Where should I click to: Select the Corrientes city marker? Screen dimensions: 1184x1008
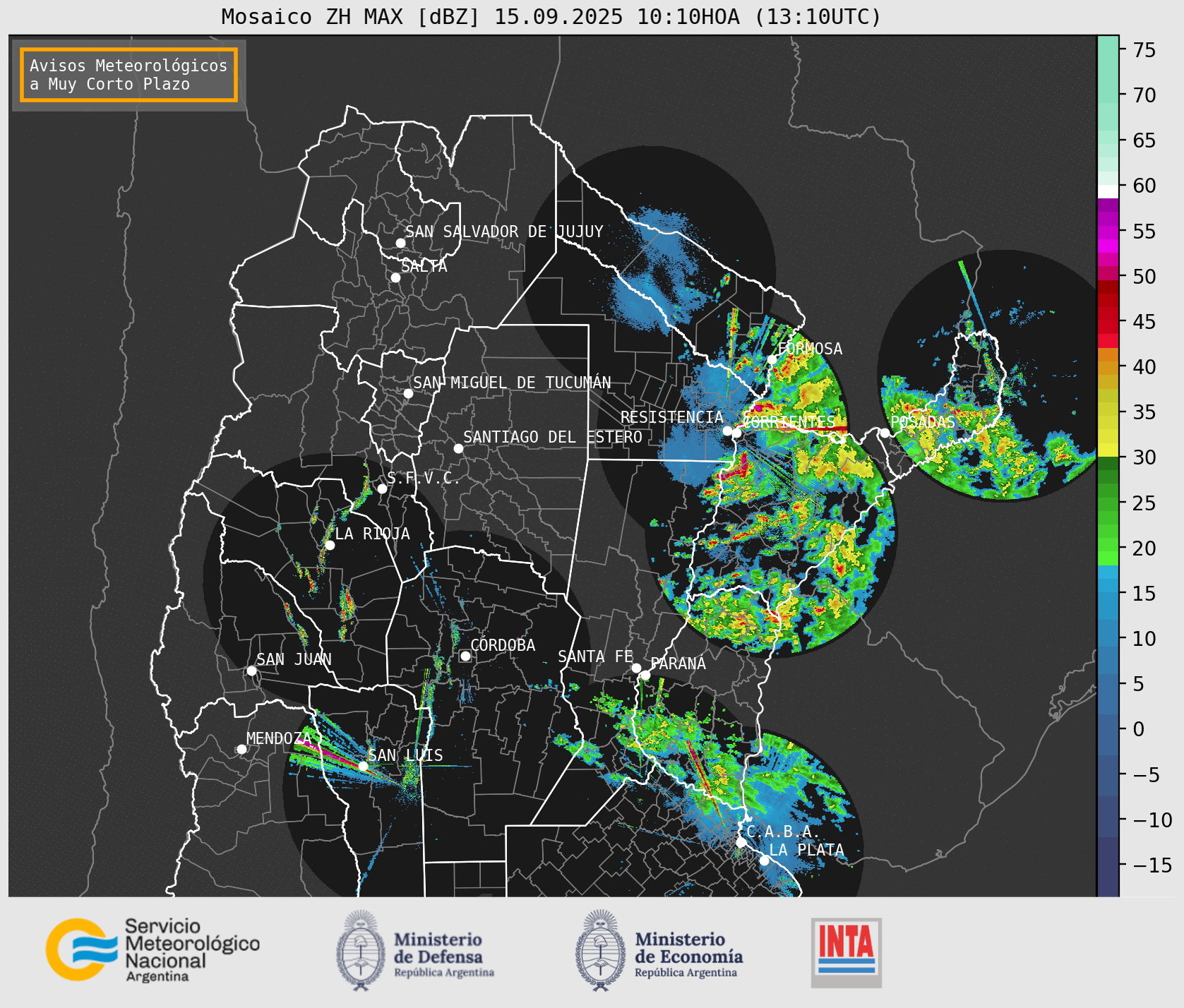click(736, 433)
